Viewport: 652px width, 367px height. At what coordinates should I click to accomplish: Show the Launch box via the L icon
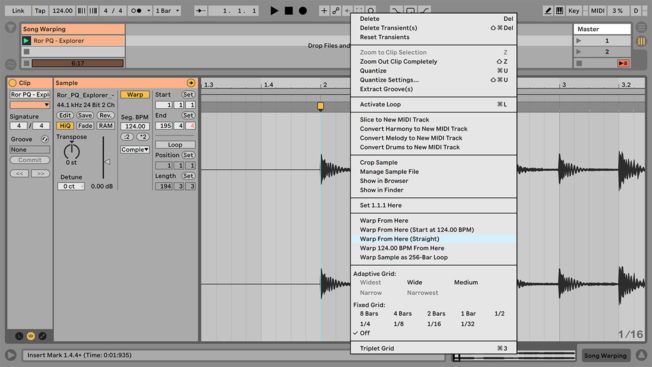click(19, 336)
